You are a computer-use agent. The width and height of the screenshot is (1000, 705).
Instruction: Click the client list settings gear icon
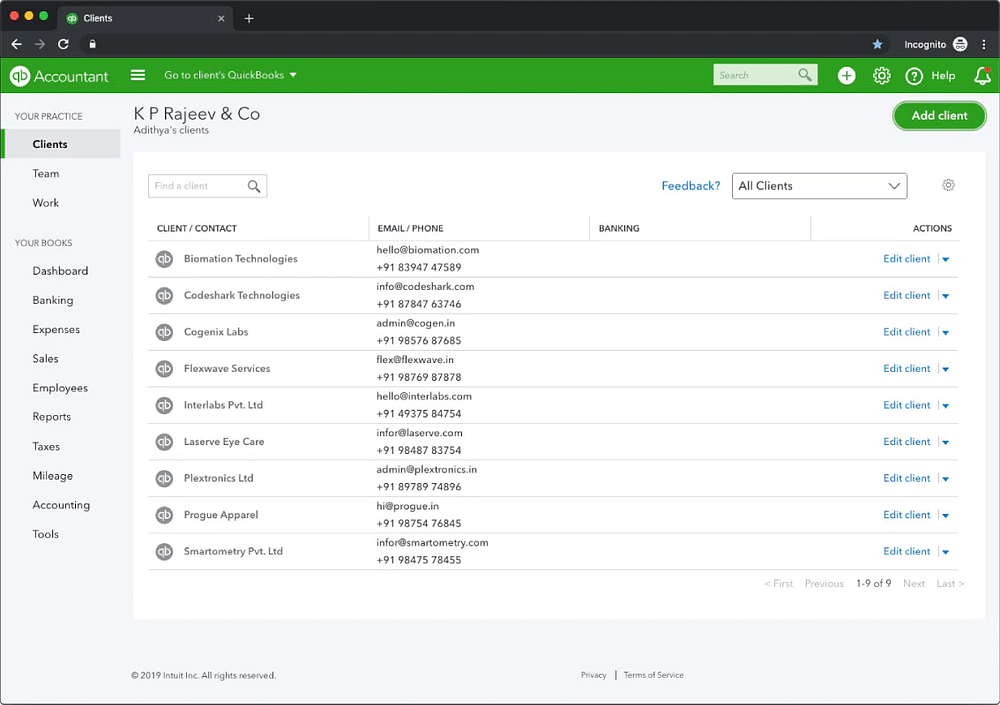(x=948, y=185)
